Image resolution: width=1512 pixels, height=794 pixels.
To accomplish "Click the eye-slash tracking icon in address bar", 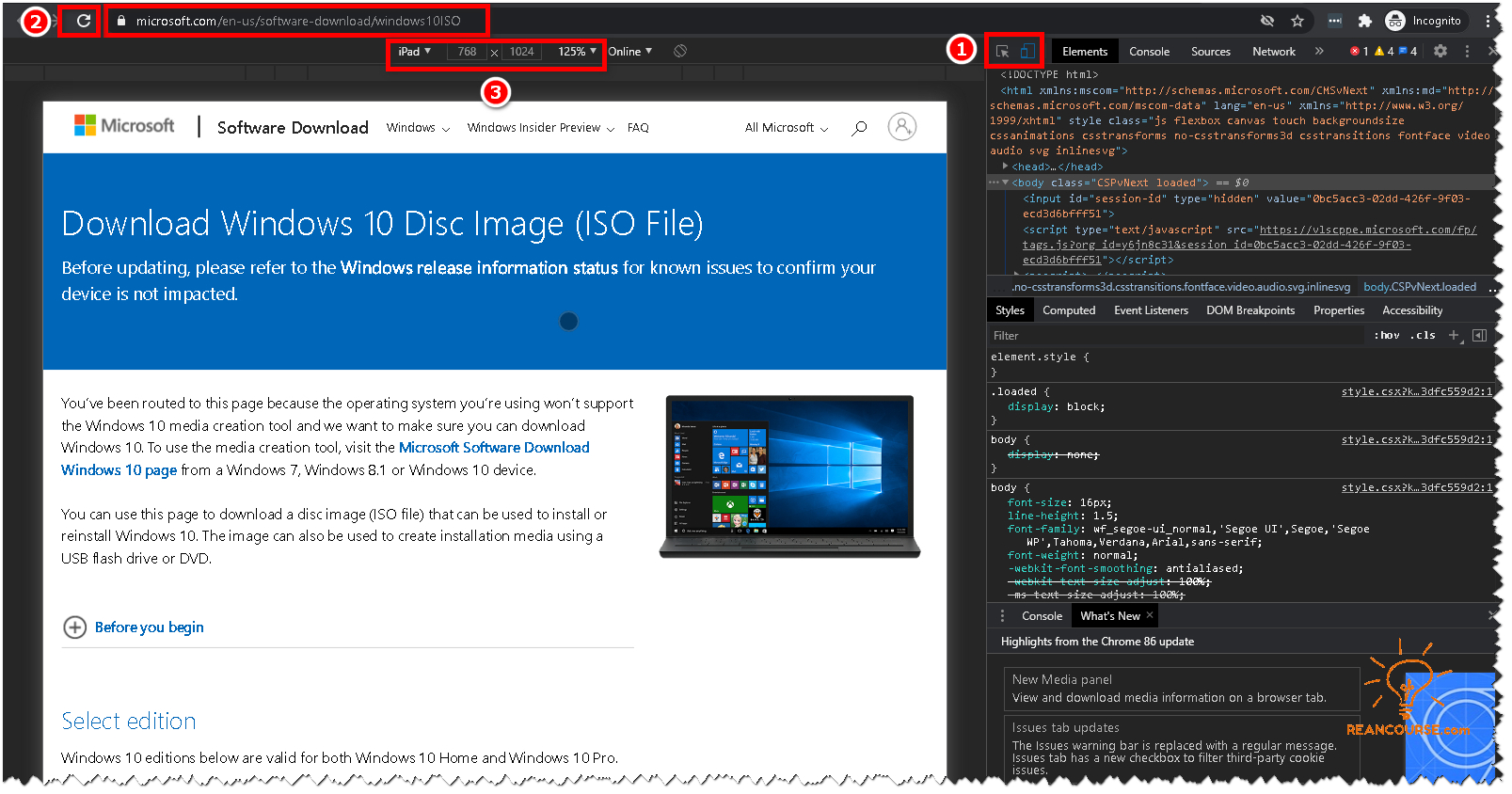I will (1267, 21).
